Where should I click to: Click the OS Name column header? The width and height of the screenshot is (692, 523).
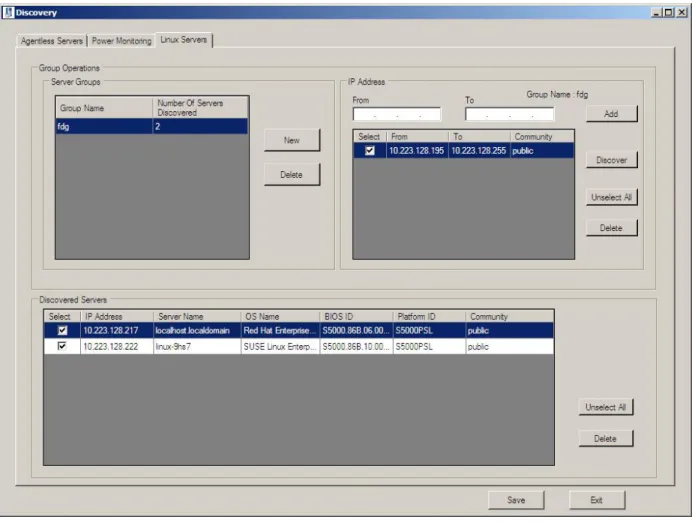280,316
